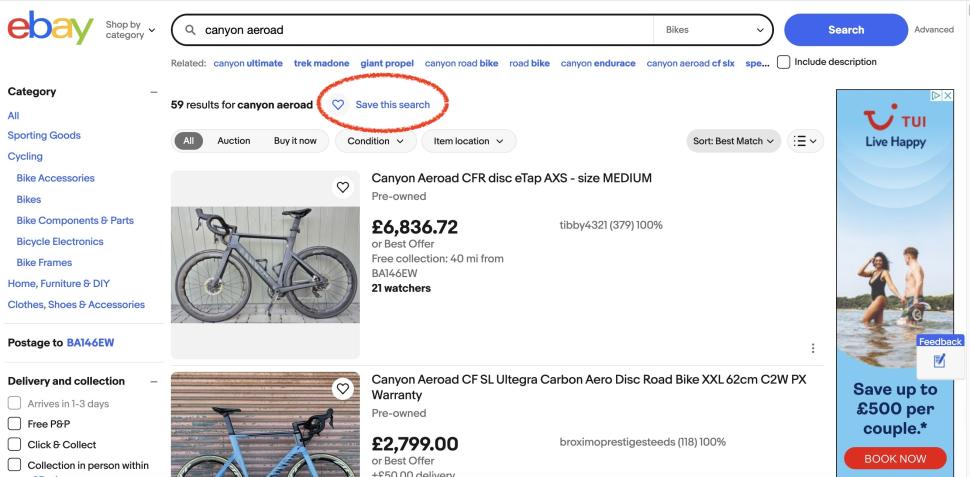This screenshot has width=970, height=477.
Task: Click seller tibby4321 (379) 100%
Action: [x=611, y=225]
